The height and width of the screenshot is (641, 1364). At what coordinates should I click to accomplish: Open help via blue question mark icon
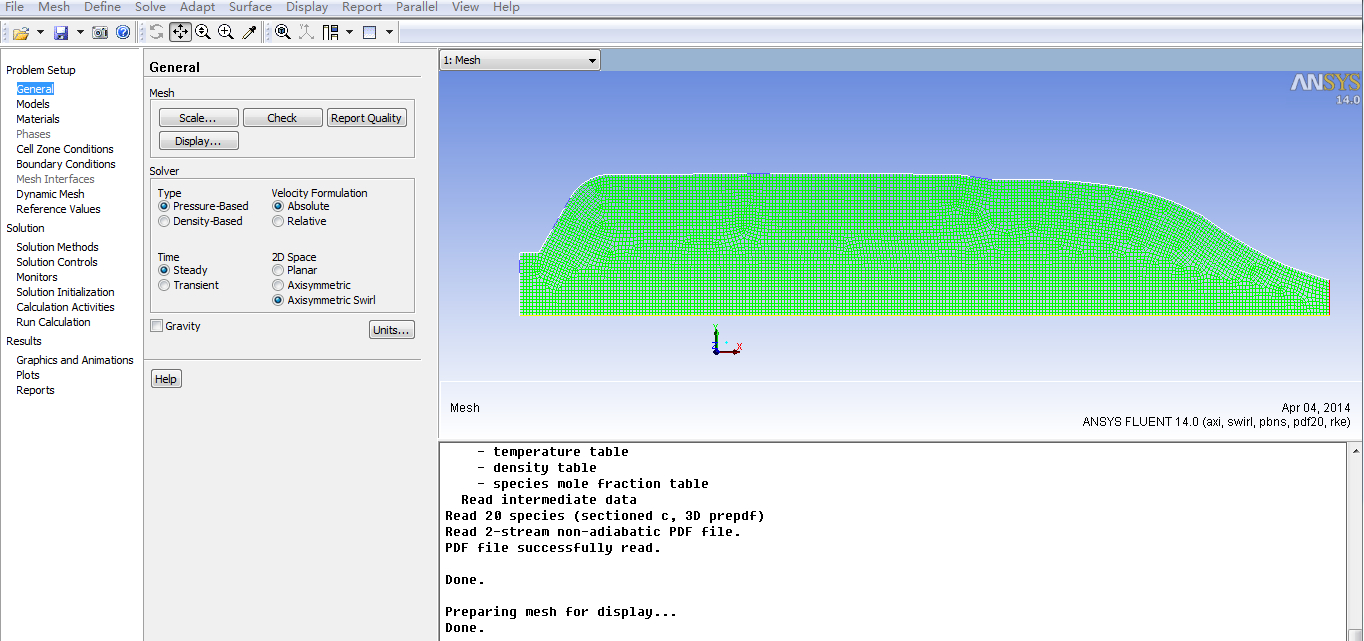(123, 33)
